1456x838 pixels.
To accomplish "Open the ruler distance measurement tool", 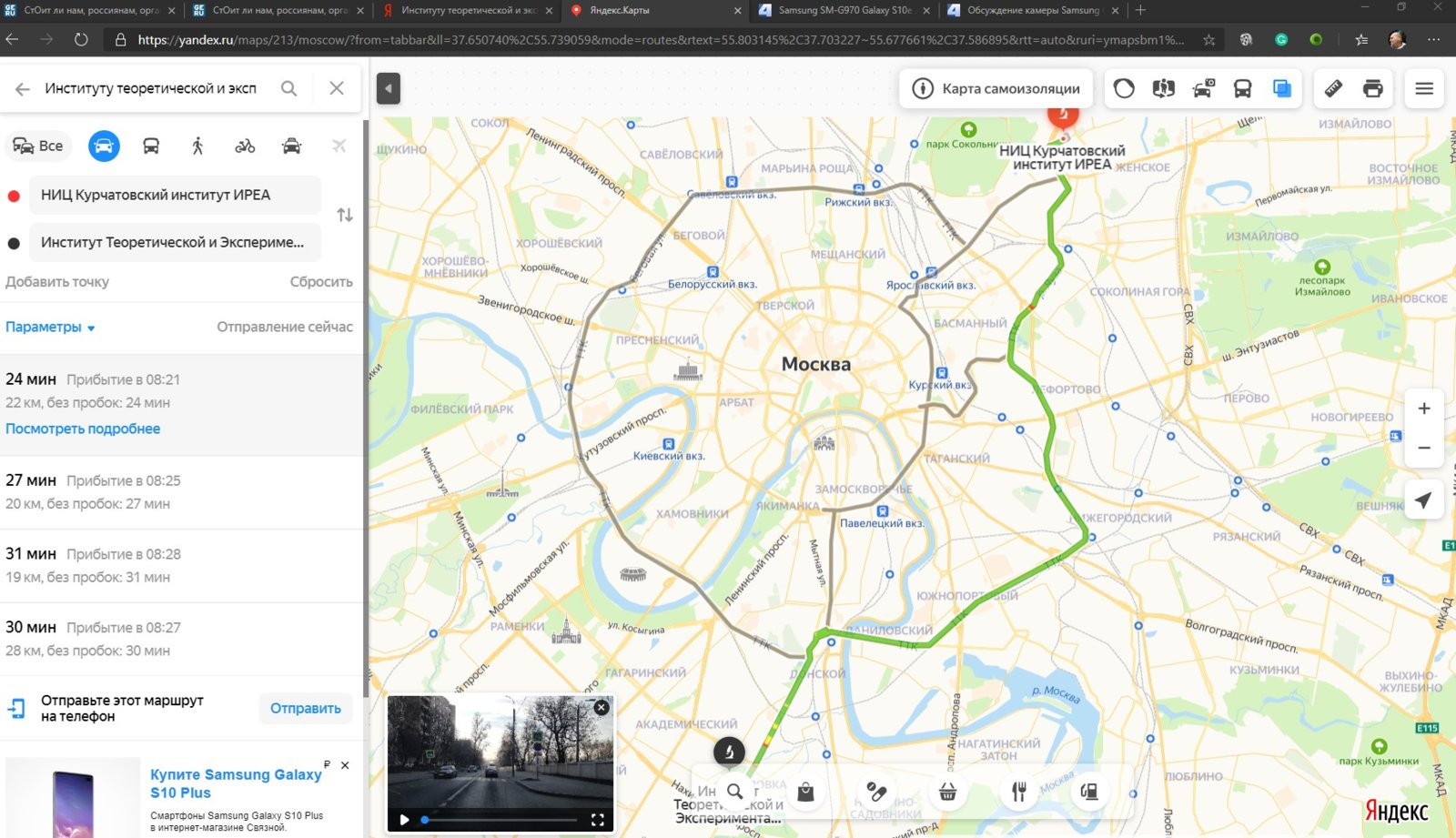I will click(1332, 88).
